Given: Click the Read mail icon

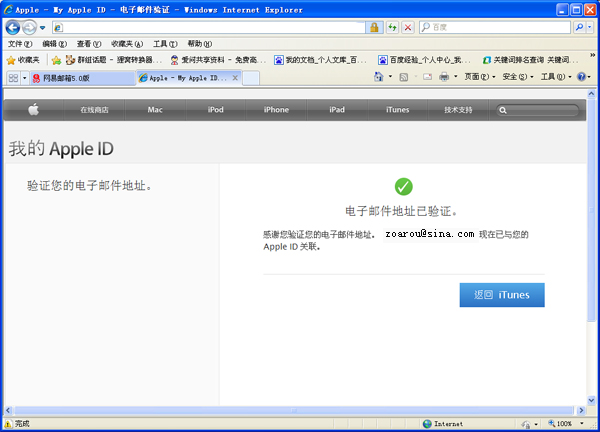Looking at the screenshot, I should [427, 77].
